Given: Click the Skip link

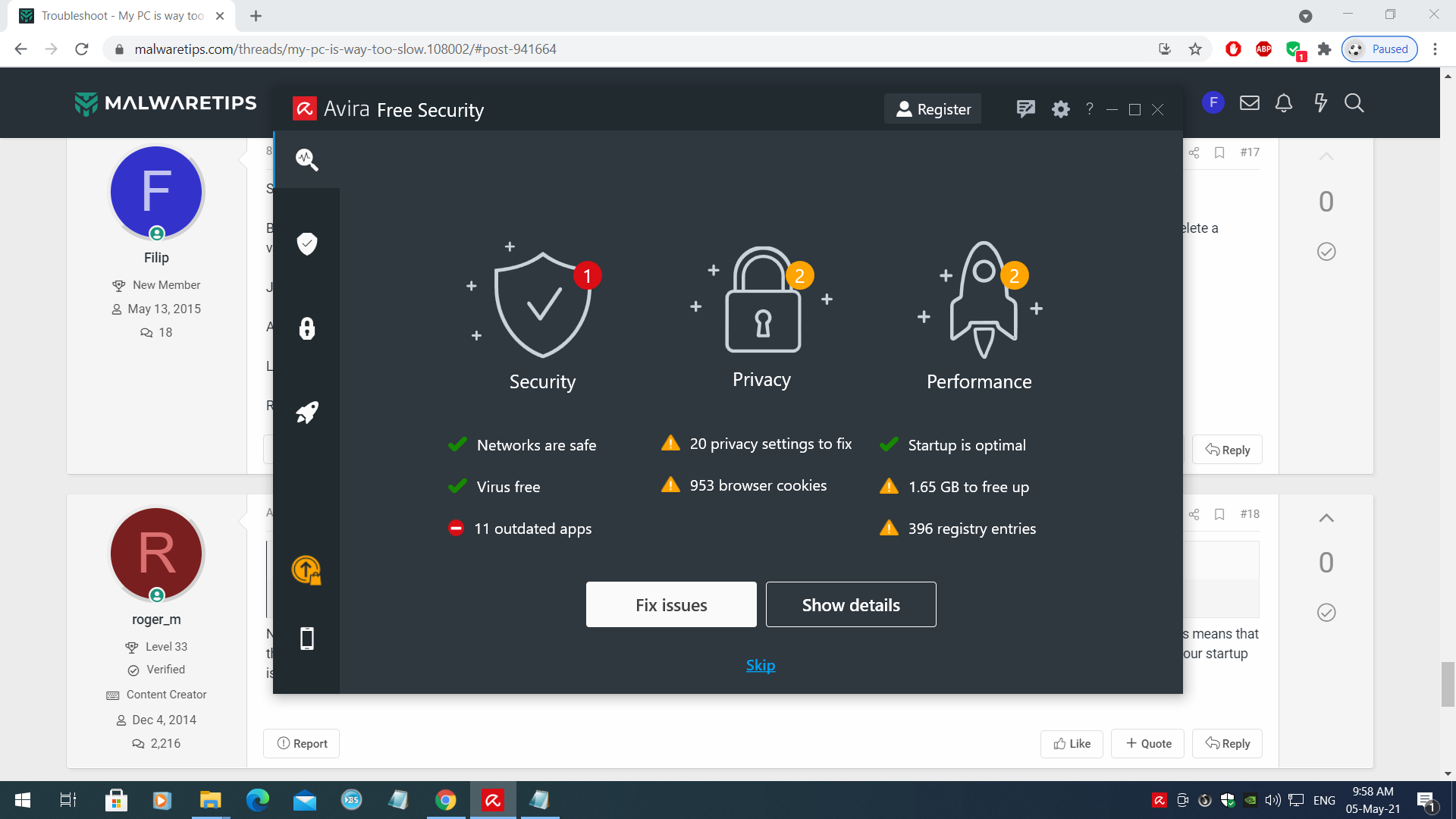Looking at the screenshot, I should tap(760, 665).
